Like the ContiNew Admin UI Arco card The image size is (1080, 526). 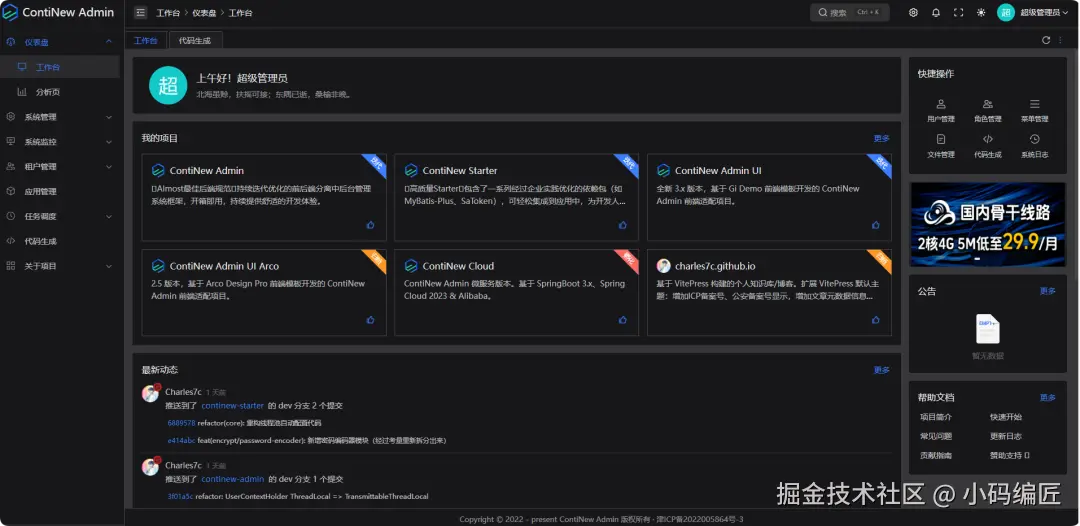(x=371, y=319)
